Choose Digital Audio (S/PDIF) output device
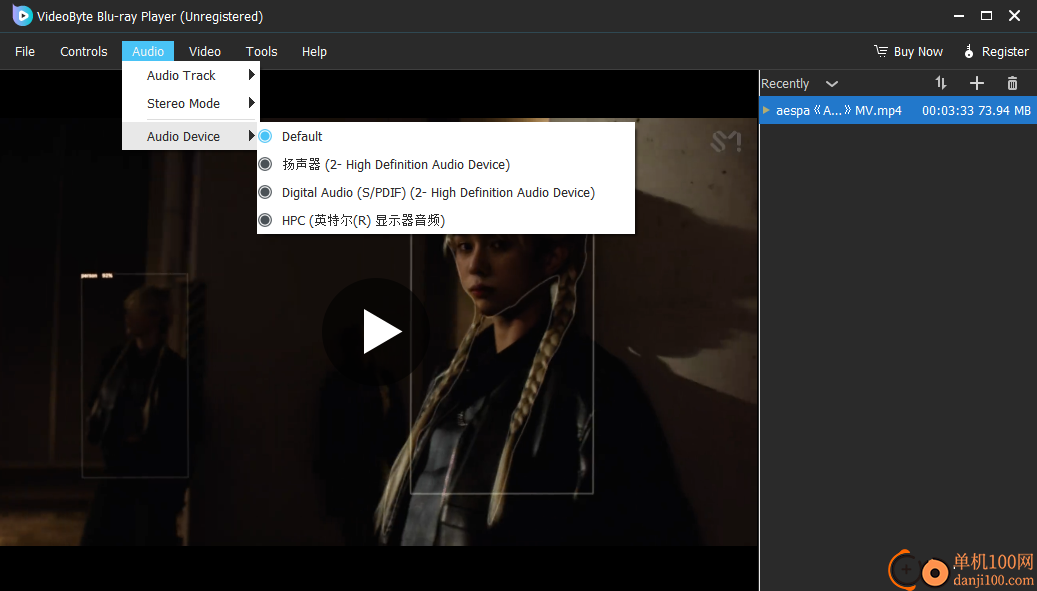 446,192
